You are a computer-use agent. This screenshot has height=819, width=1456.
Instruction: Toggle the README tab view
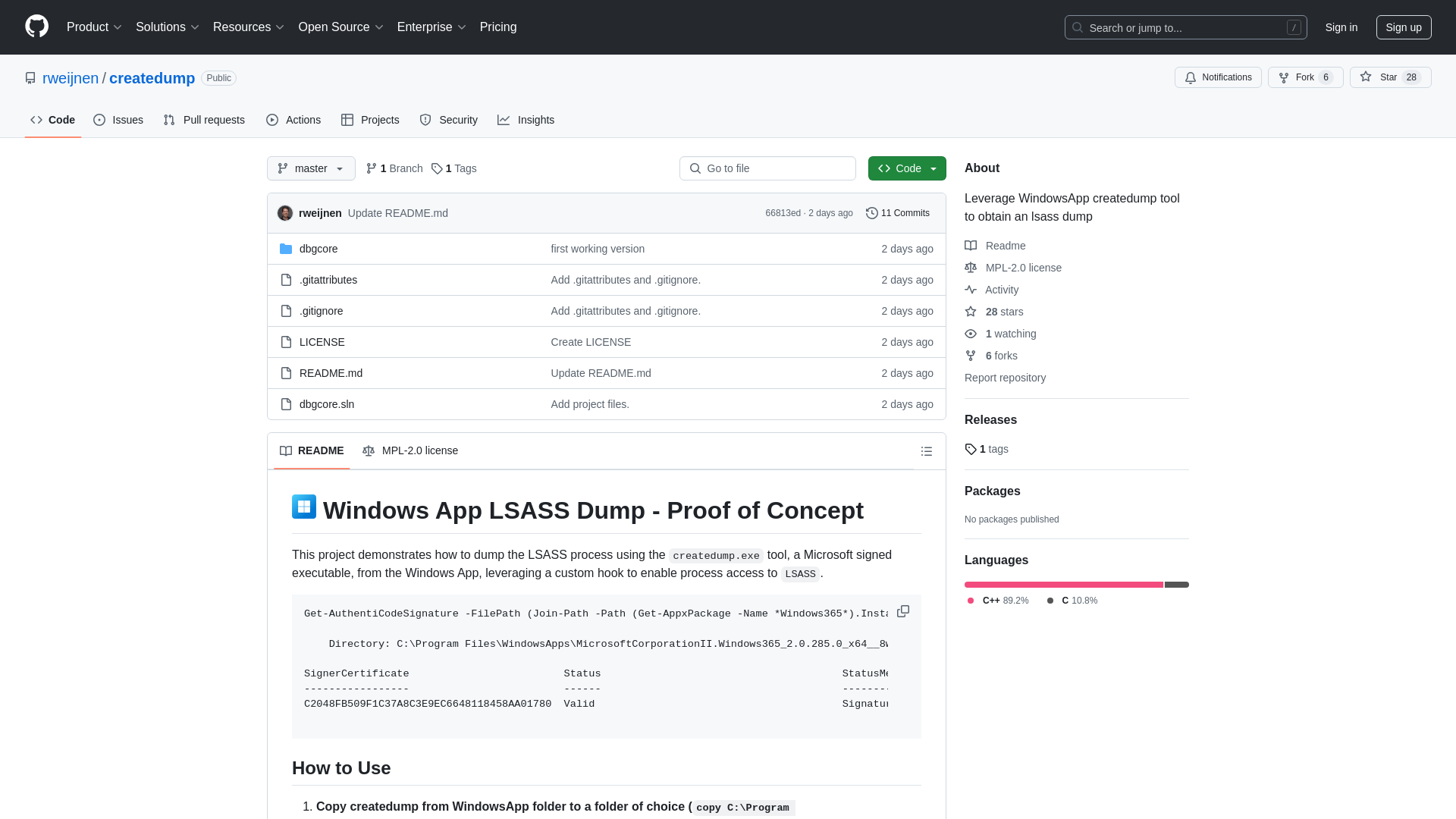pos(311,451)
